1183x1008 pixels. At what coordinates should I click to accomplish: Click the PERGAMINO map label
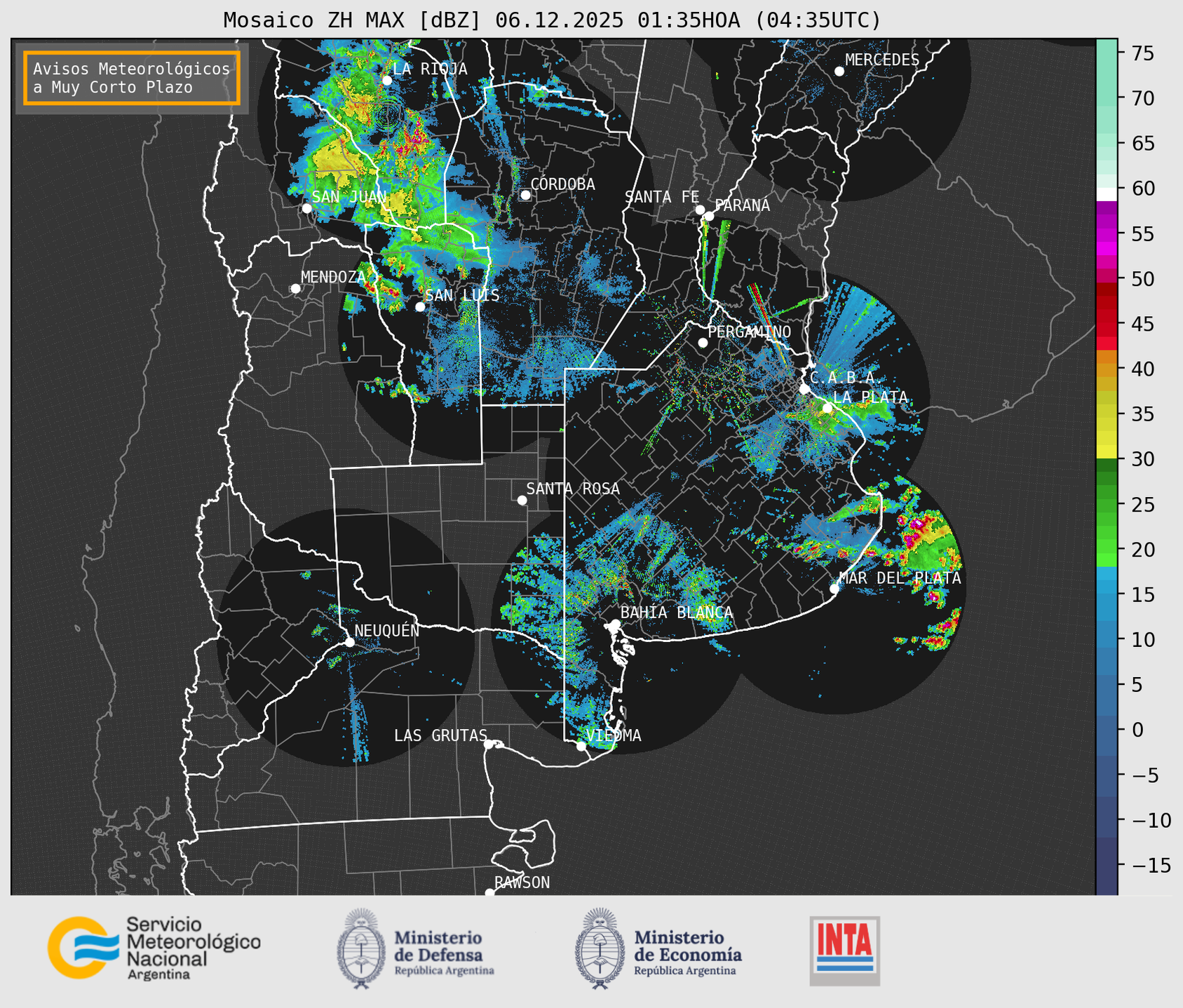point(750,332)
